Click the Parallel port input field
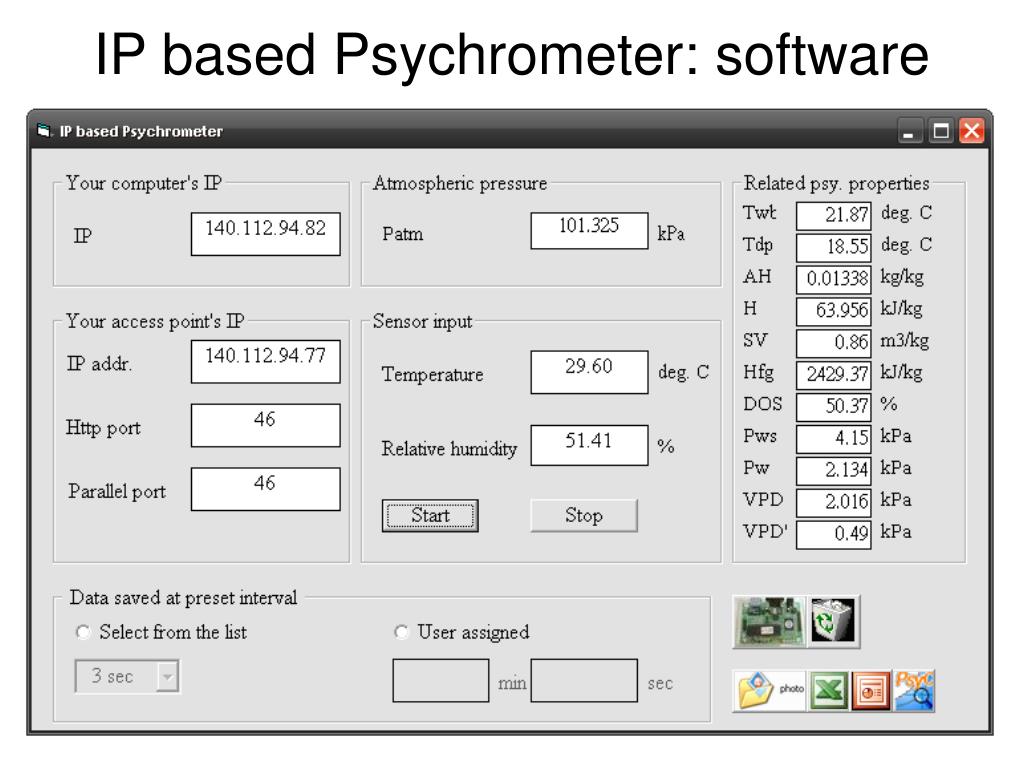1024x768 pixels. pyautogui.click(x=266, y=488)
